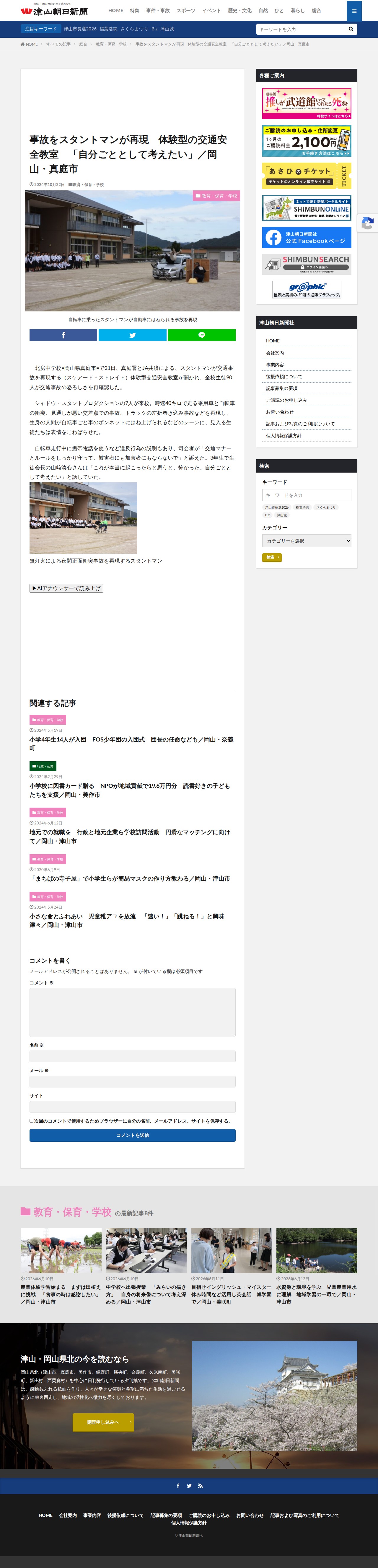
Task: Open the 特集 menu item
Action: point(135,10)
